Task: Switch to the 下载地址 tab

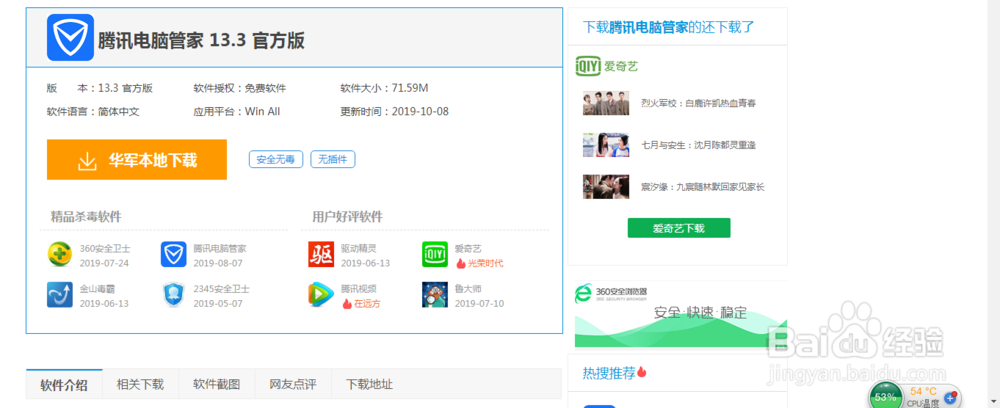Action: pos(369,384)
